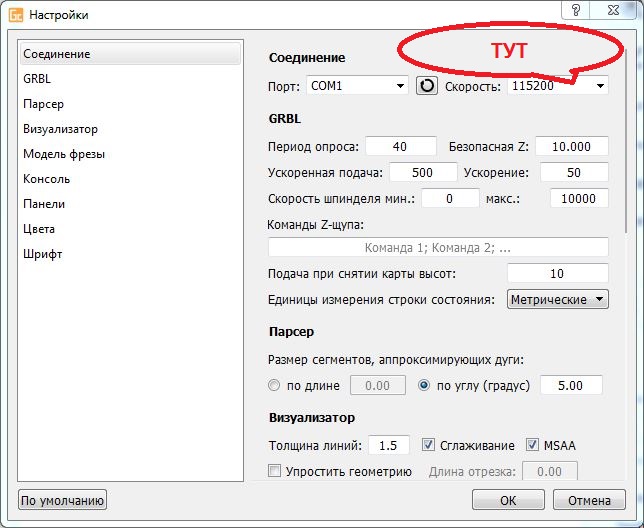The image size is (644, 528).
Task: Close the Настройки dialog window
Action: pos(613,10)
